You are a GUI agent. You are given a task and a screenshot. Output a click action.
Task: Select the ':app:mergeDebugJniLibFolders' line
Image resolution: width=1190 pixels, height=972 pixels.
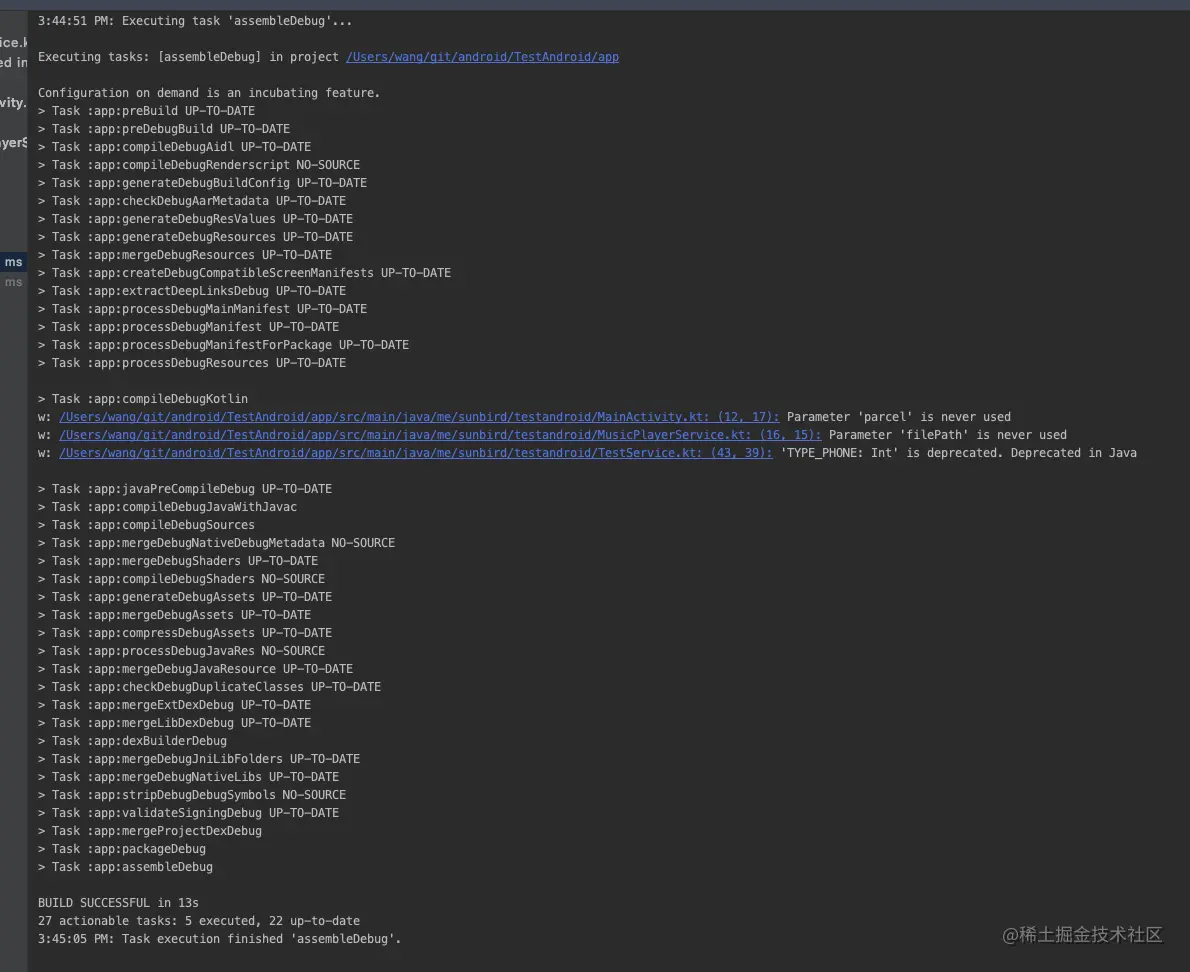pos(199,760)
